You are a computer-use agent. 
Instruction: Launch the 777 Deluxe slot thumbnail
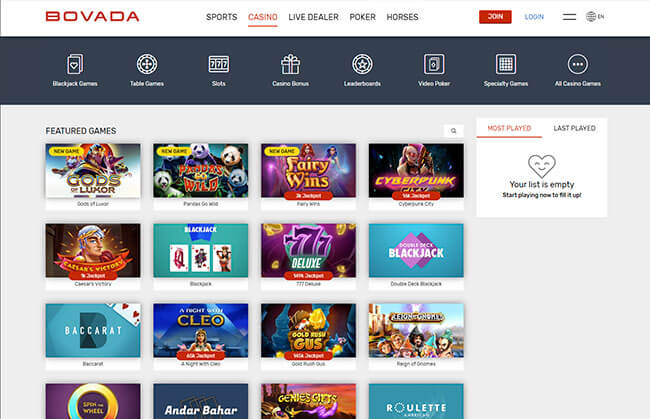point(308,250)
